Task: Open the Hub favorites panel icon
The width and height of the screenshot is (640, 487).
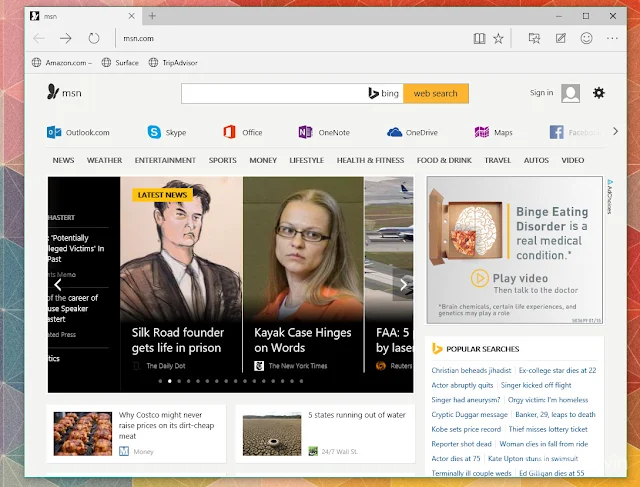Action: (x=534, y=38)
